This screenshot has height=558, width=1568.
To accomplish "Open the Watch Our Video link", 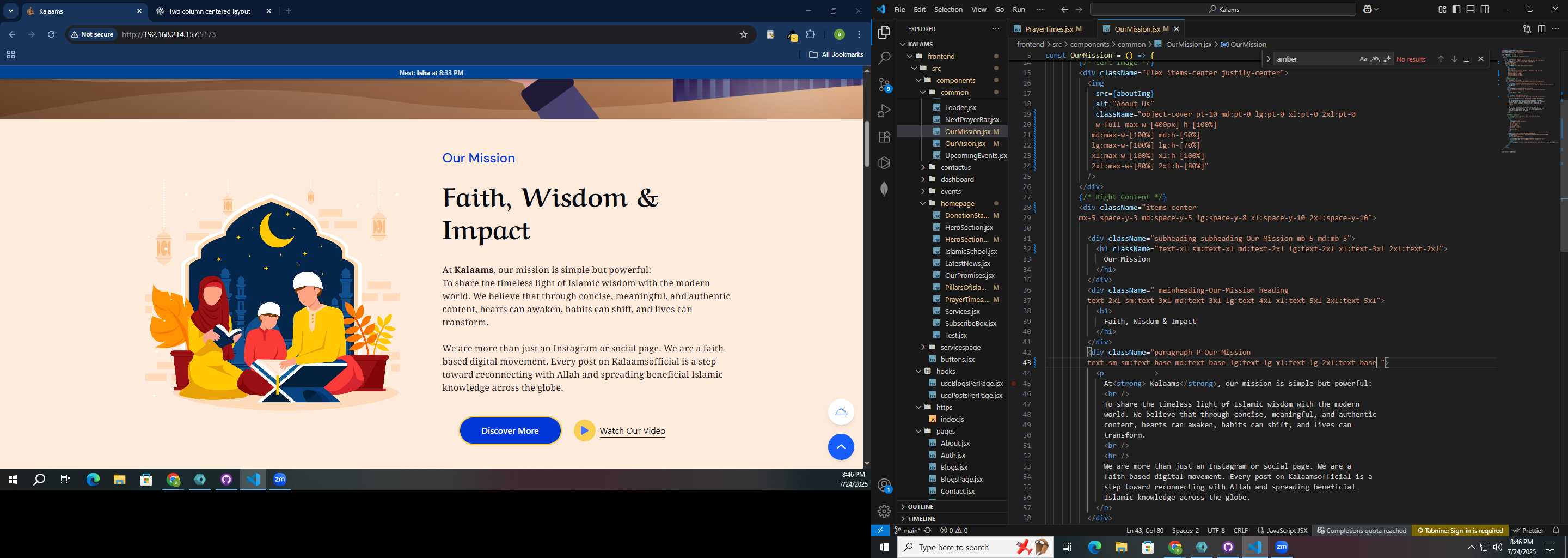I will tap(632, 430).
